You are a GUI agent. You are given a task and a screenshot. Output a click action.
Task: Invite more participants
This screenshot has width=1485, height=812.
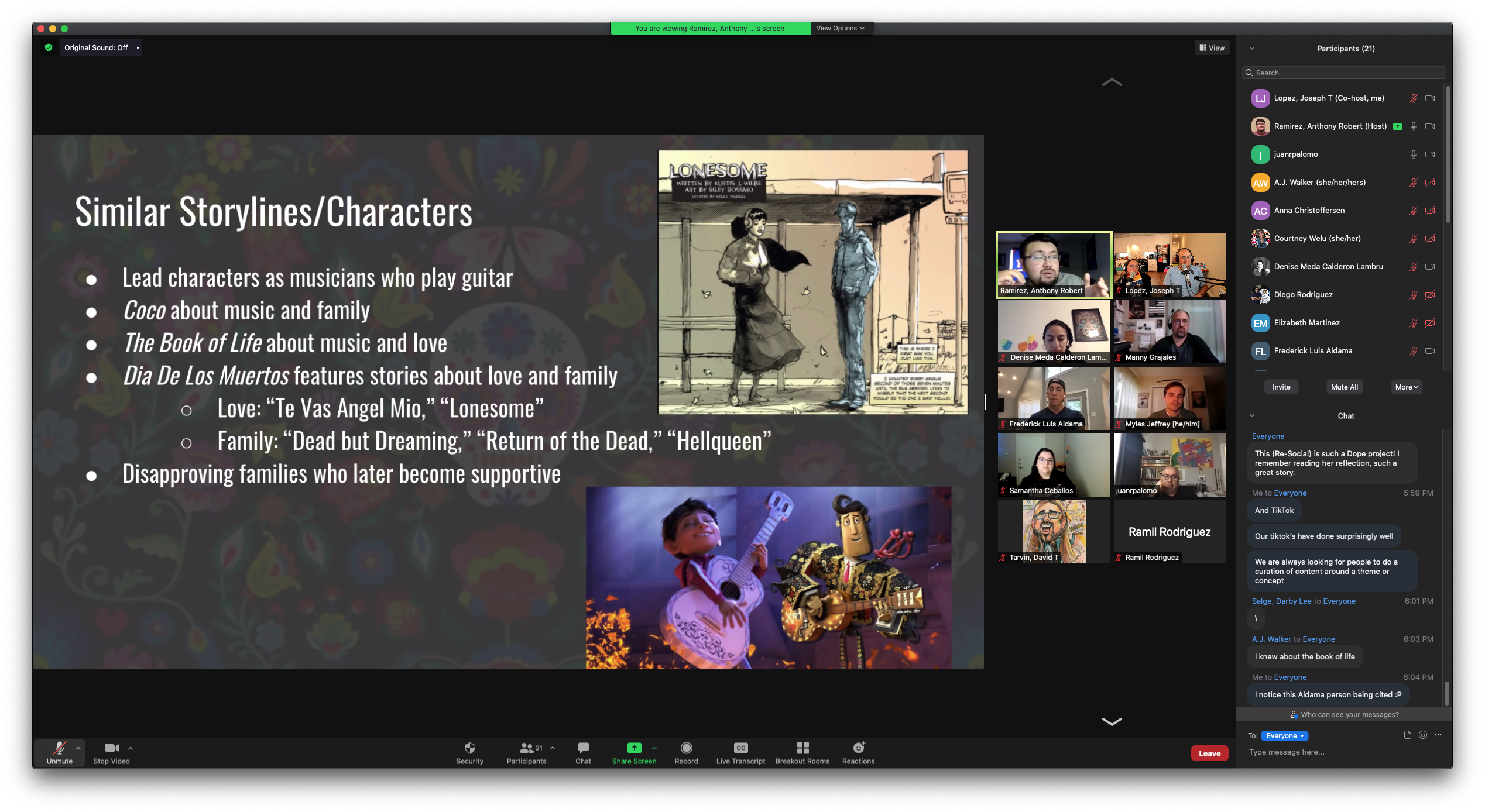click(1281, 387)
